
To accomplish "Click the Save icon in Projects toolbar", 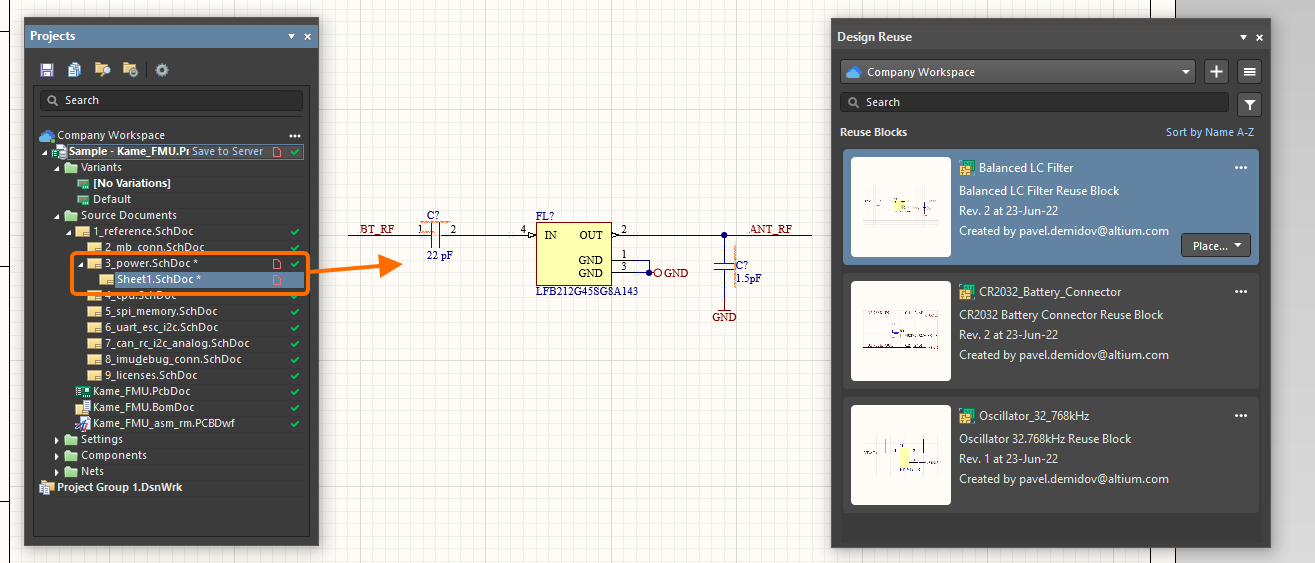I will point(47,70).
